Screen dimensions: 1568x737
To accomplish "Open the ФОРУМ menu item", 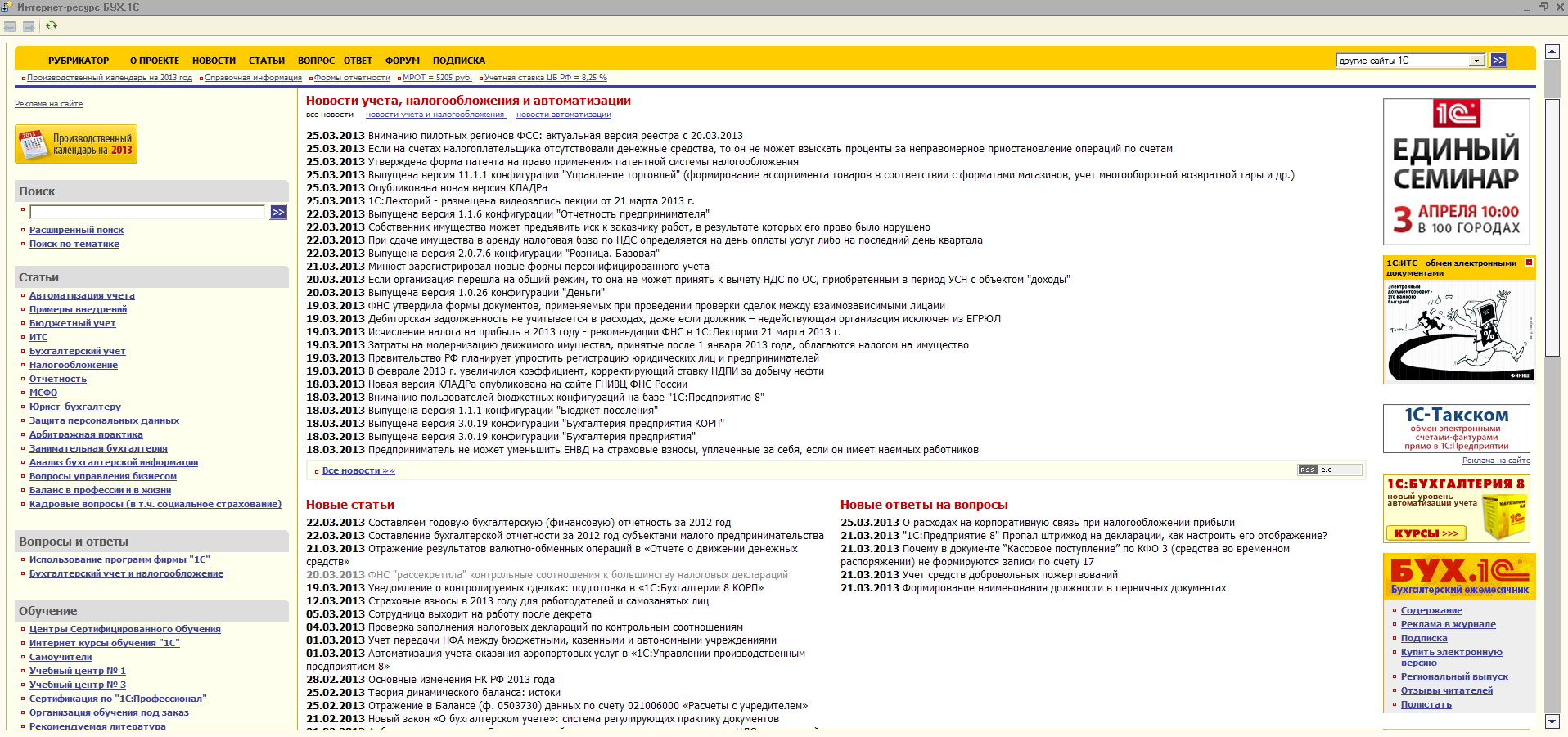I will pos(403,61).
